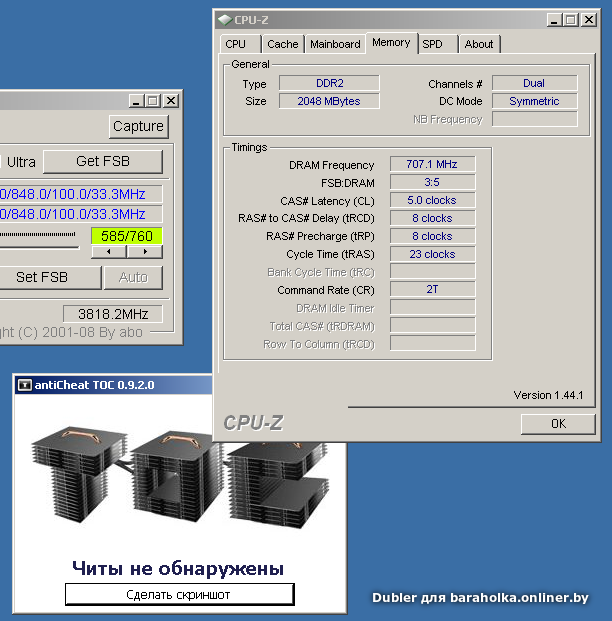The height and width of the screenshot is (621, 612).
Task: Click the tRP 8 clocks value
Action: [x=433, y=236]
